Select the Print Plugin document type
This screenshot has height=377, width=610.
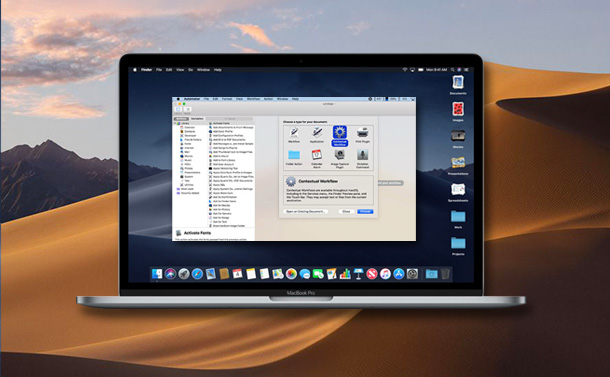pos(363,135)
